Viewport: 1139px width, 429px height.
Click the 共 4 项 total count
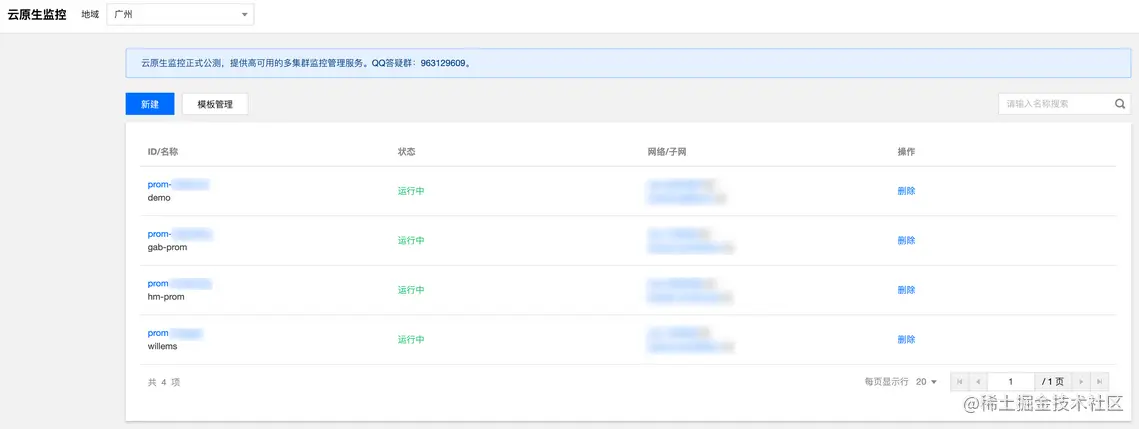point(163,382)
